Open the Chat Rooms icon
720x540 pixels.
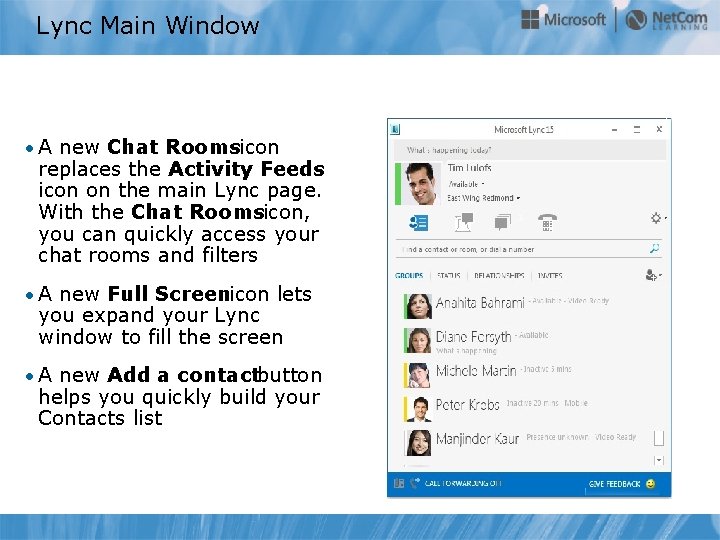tap(464, 222)
